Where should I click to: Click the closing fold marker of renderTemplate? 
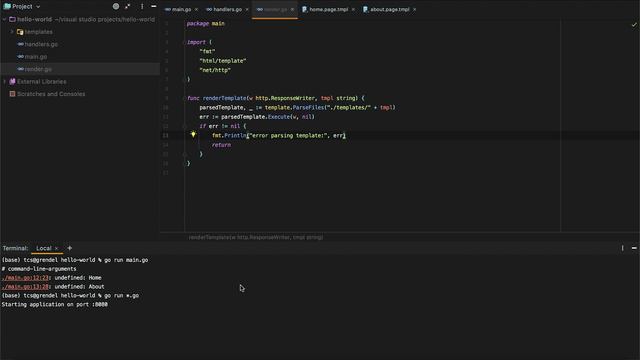[184, 163]
